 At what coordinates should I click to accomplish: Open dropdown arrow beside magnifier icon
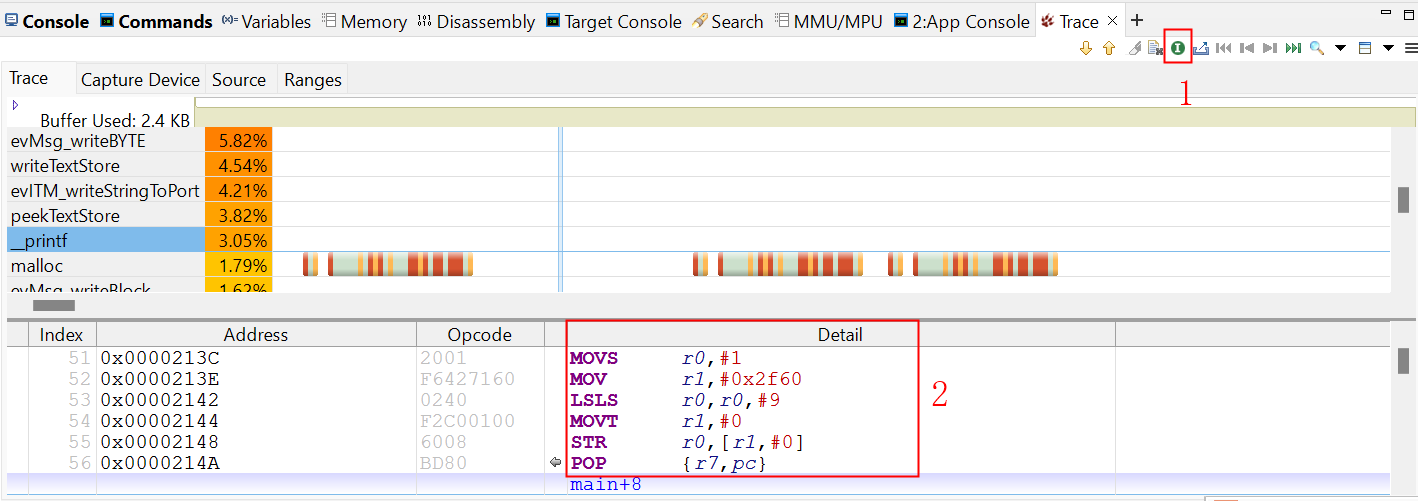(1341, 48)
